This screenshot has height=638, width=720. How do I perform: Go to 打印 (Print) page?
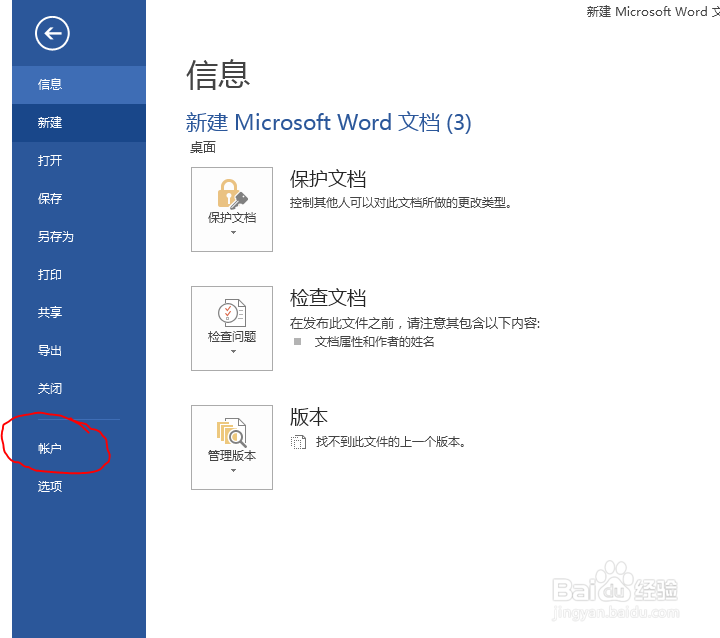coord(79,275)
